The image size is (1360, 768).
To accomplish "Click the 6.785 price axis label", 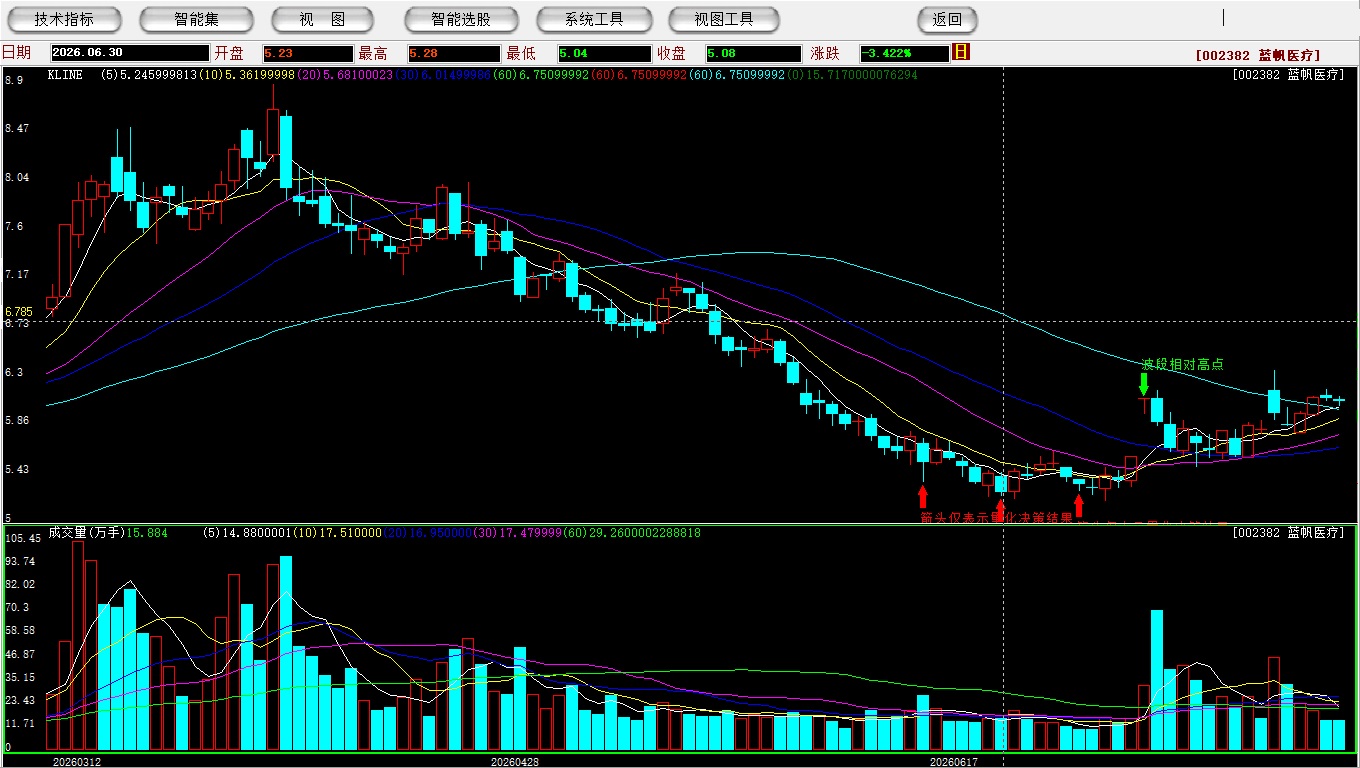I will pos(18,312).
